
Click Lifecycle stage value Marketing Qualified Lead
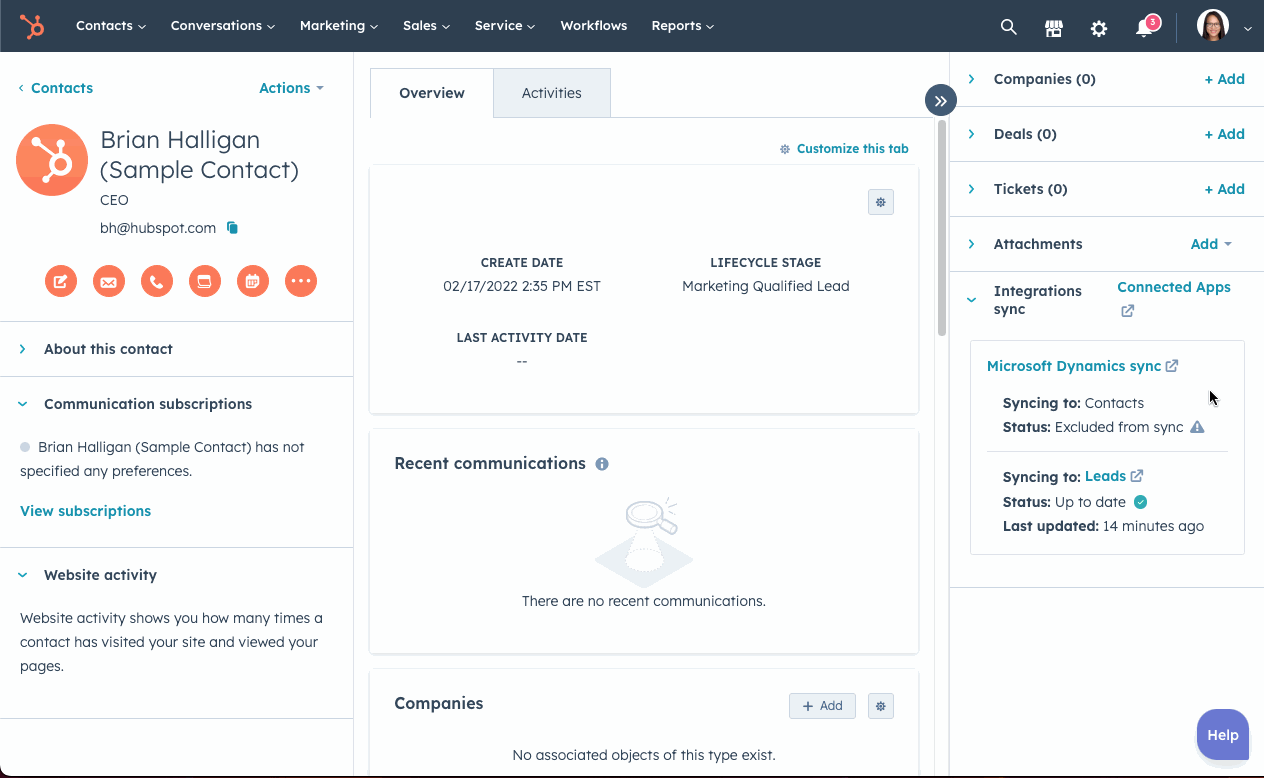[x=766, y=286]
